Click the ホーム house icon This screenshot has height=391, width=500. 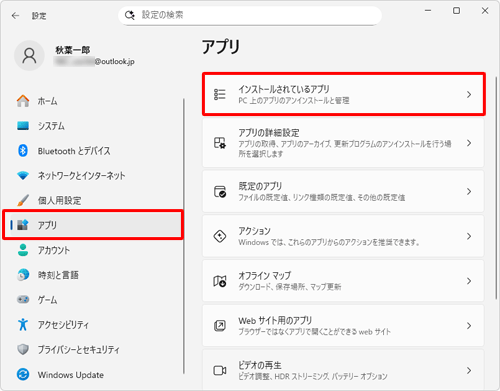pyautogui.click(x=23, y=101)
